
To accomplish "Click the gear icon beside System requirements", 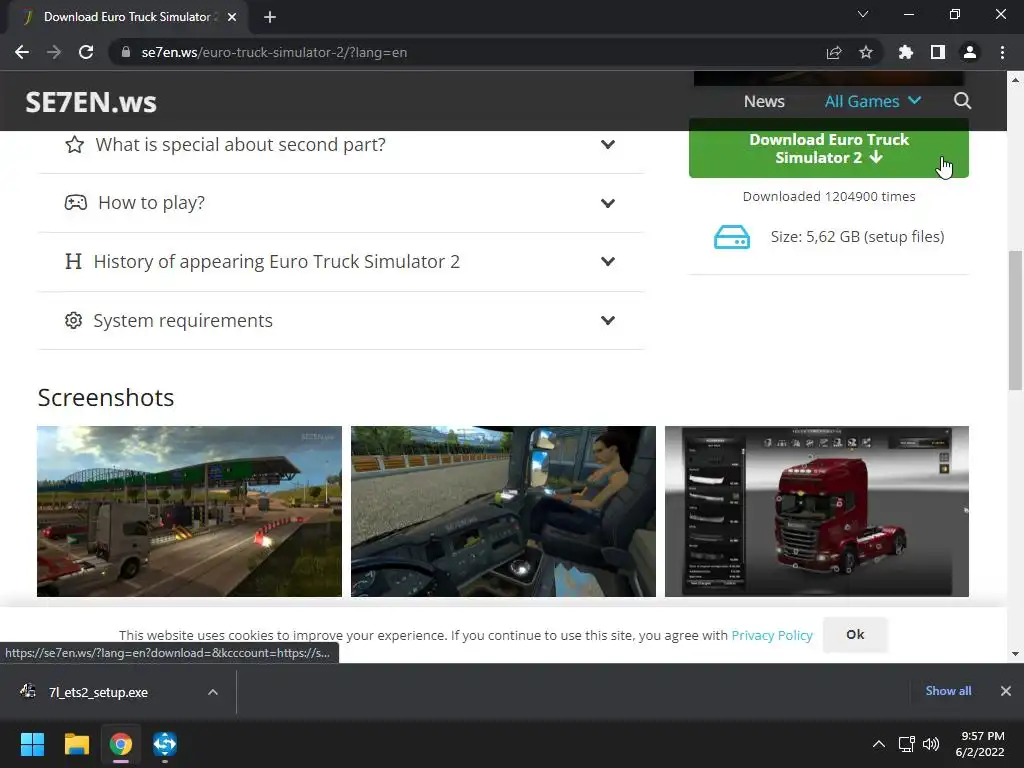I will (74, 320).
